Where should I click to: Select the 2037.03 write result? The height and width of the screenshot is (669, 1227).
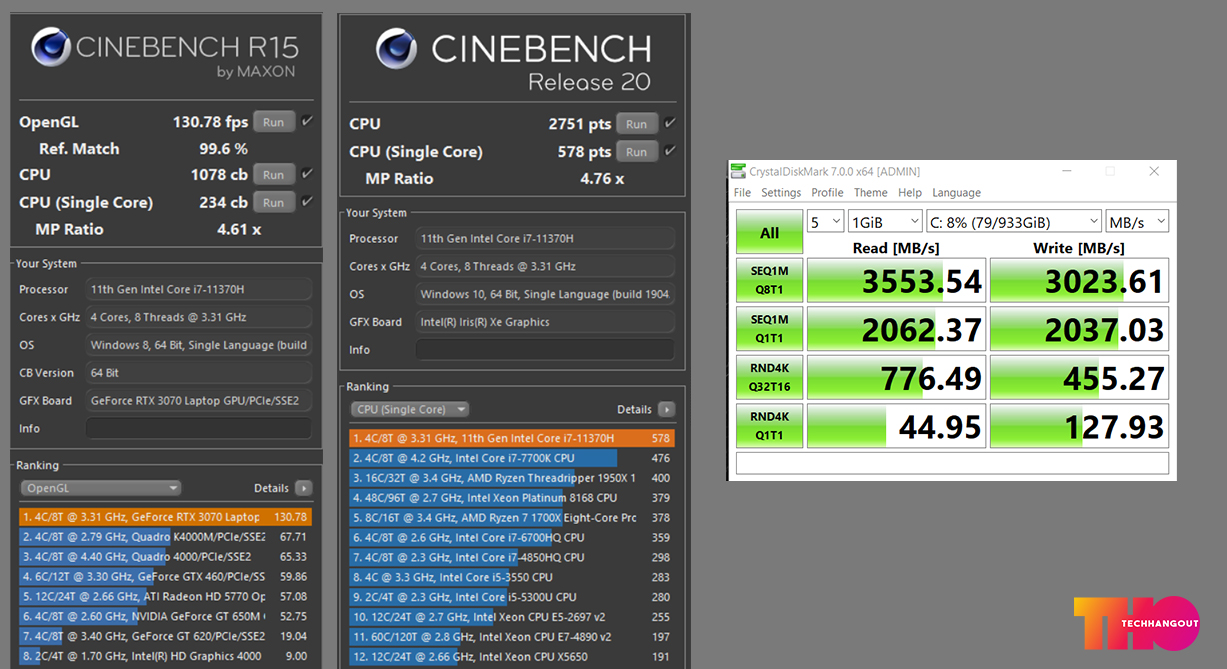click(x=1079, y=328)
